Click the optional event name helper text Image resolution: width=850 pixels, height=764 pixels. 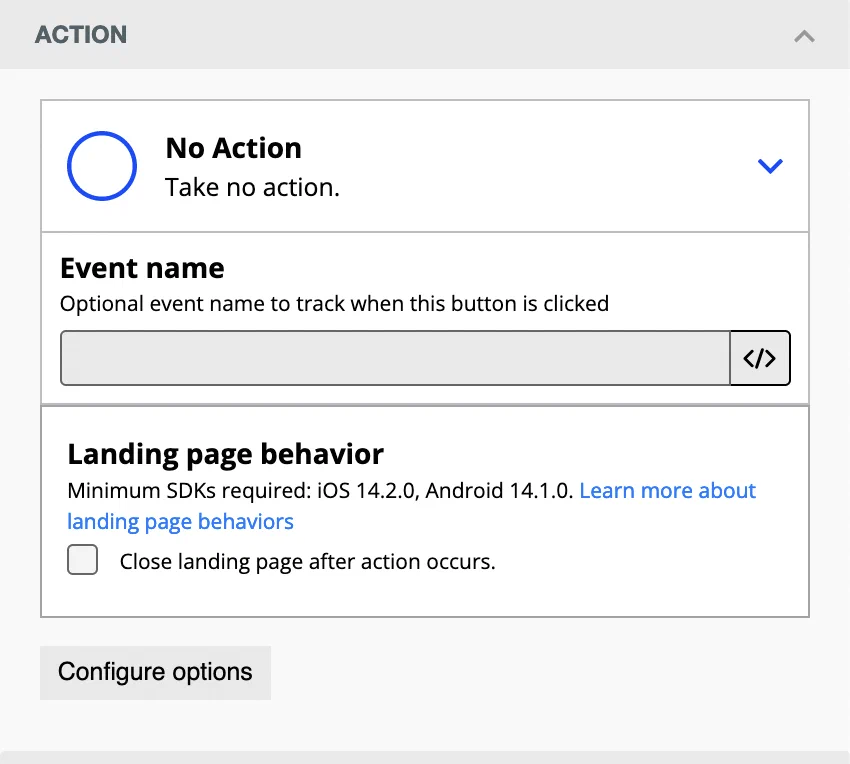(x=334, y=303)
